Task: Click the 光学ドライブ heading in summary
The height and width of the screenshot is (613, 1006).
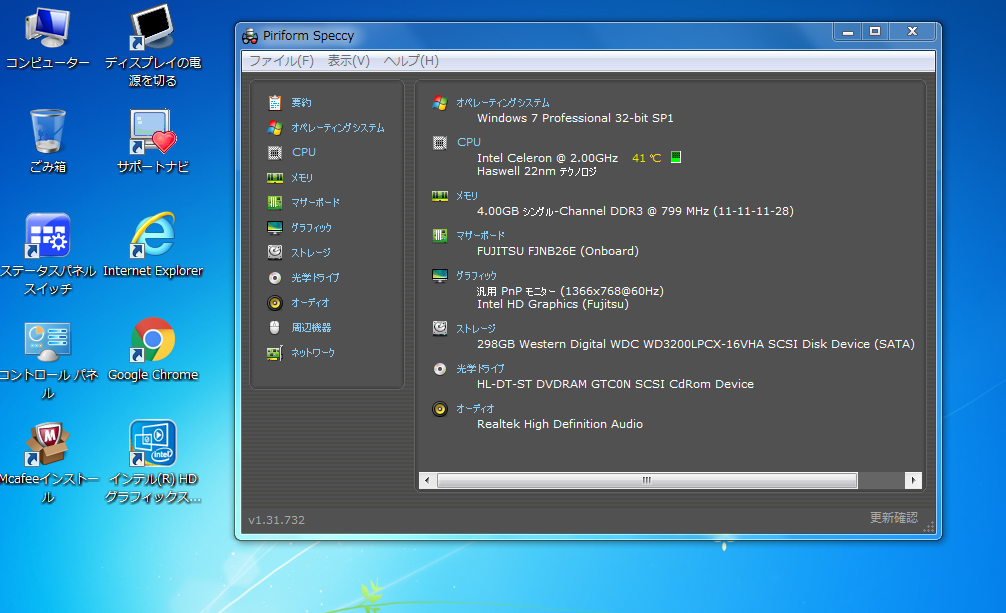Action: point(480,368)
